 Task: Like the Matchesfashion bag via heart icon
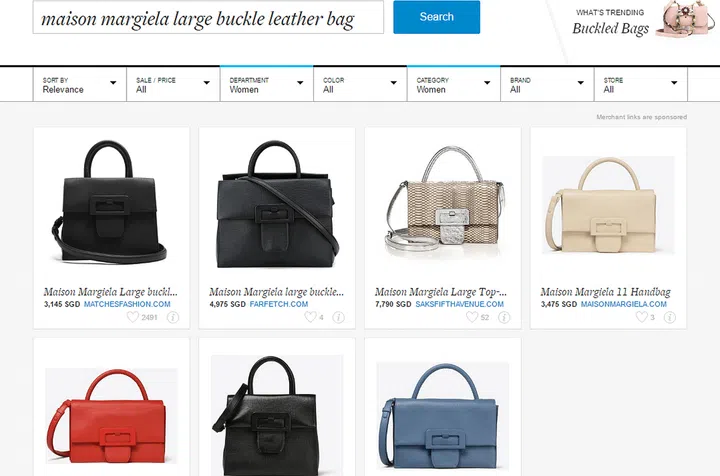[x=133, y=317]
